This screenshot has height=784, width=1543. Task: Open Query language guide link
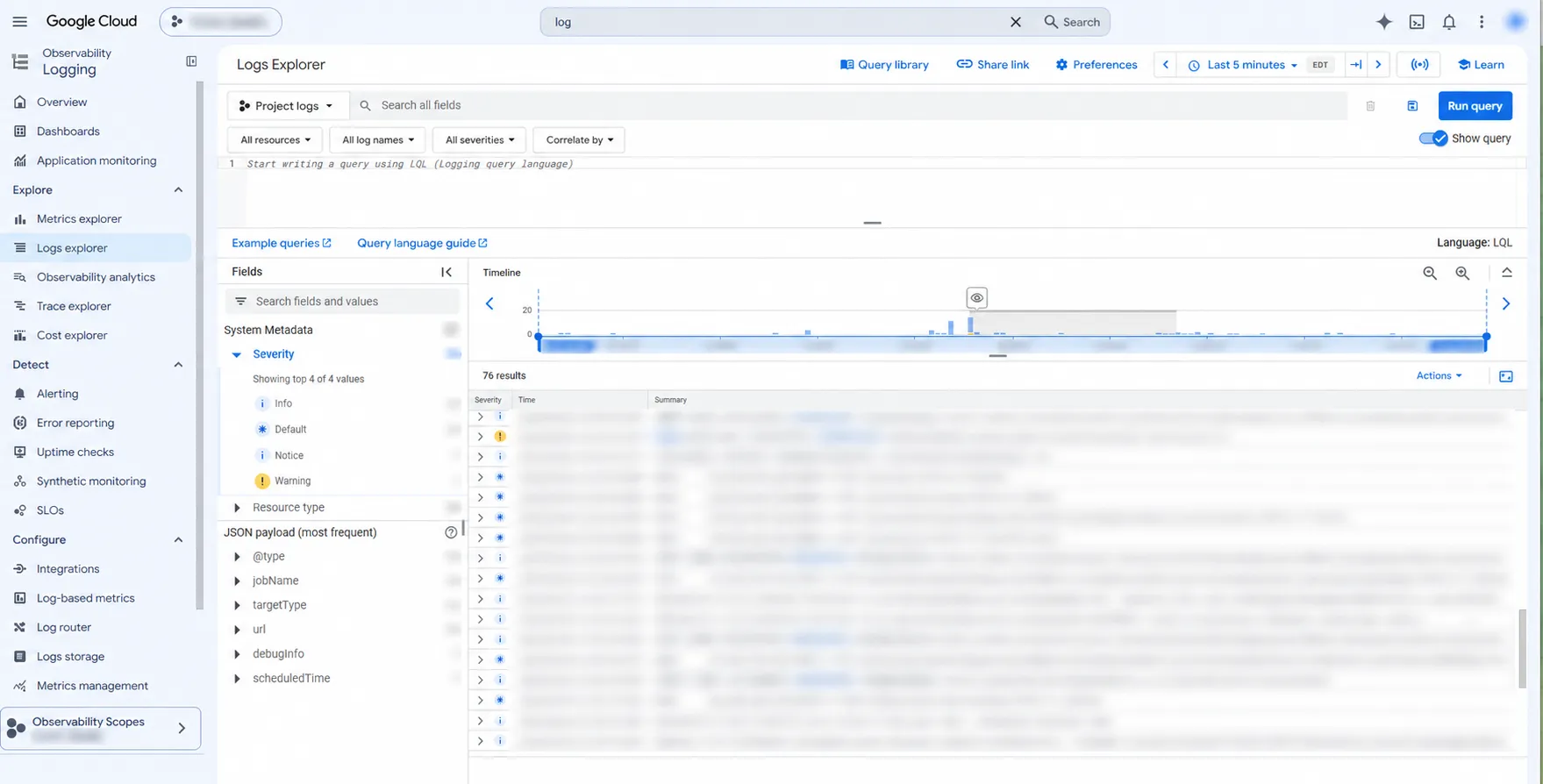[x=422, y=243]
